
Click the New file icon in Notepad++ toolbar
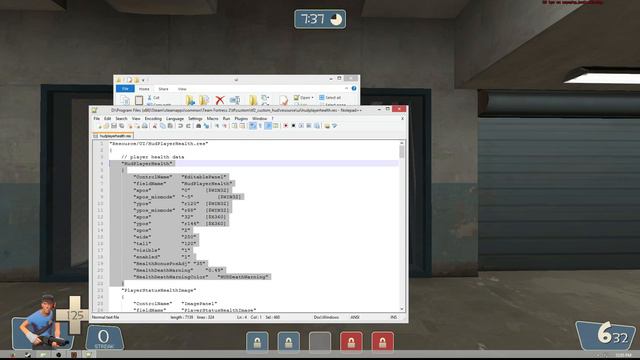[x=100, y=126]
